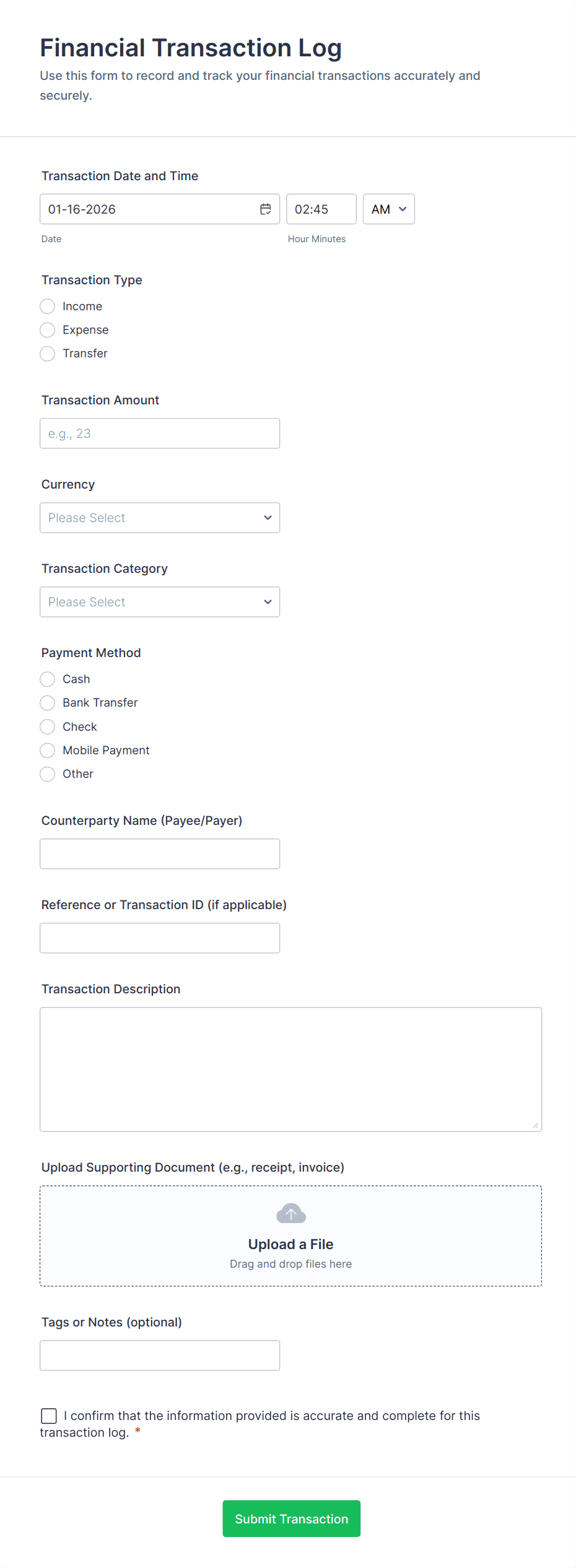The height and width of the screenshot is (1568, 576).
Task: Click the Counterparty Name field
Action: pos(159,853)
